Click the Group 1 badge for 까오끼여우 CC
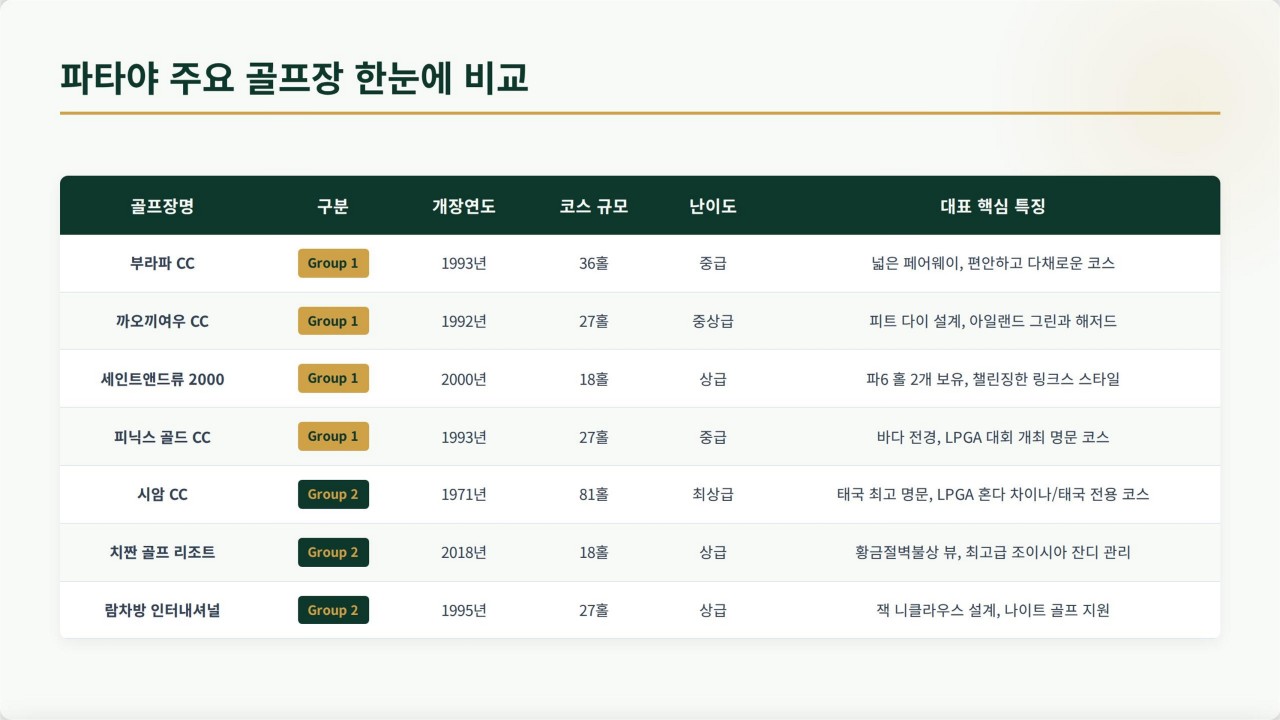 (x=333, y=321)
